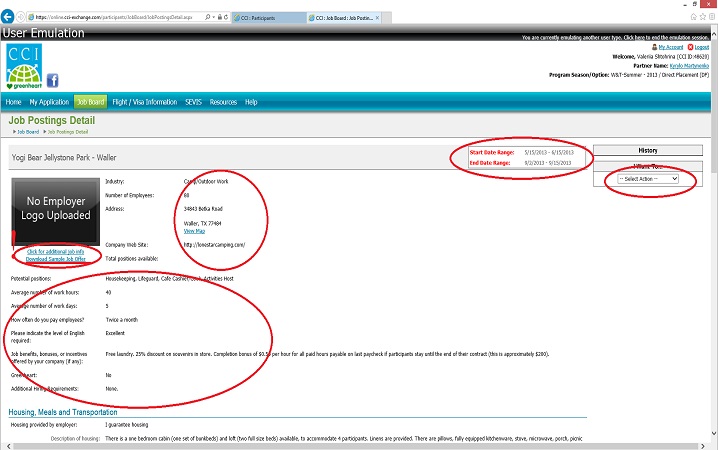Open a new browser tab

click(386, 18)
